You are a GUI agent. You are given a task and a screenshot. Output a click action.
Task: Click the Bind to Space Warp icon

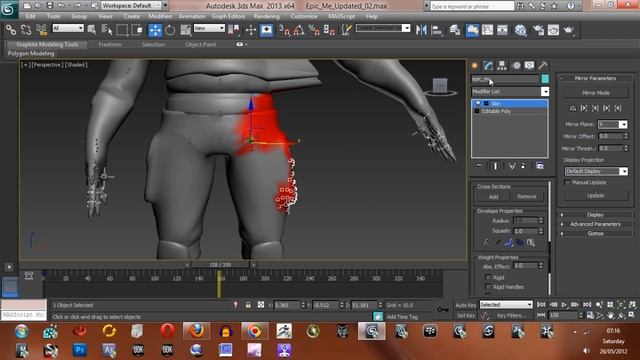pos(41,30)
